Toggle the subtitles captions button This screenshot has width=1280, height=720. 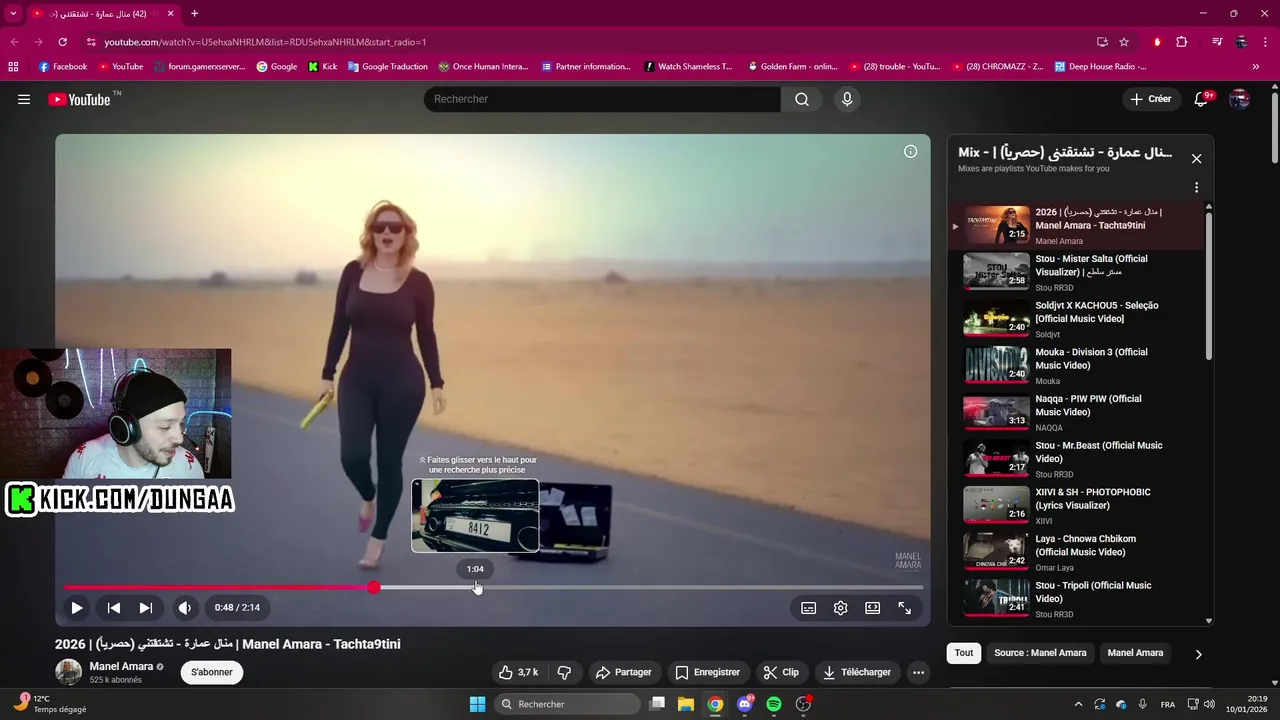tap(808, 607)
